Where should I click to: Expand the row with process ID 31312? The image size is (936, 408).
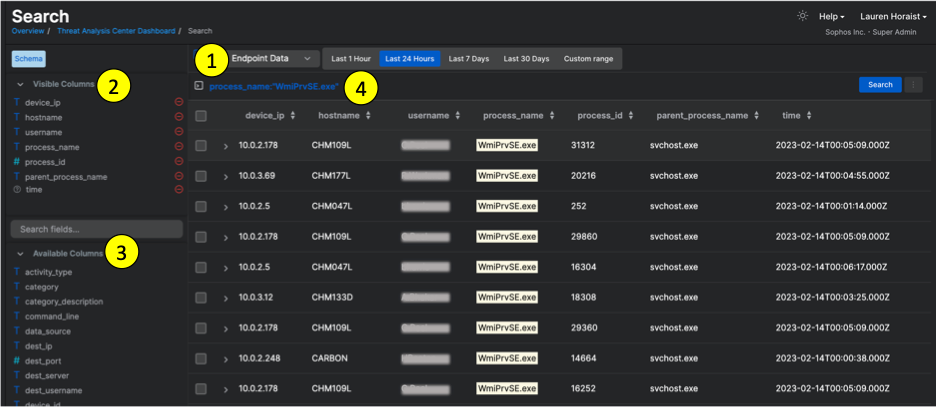[226, 146]
